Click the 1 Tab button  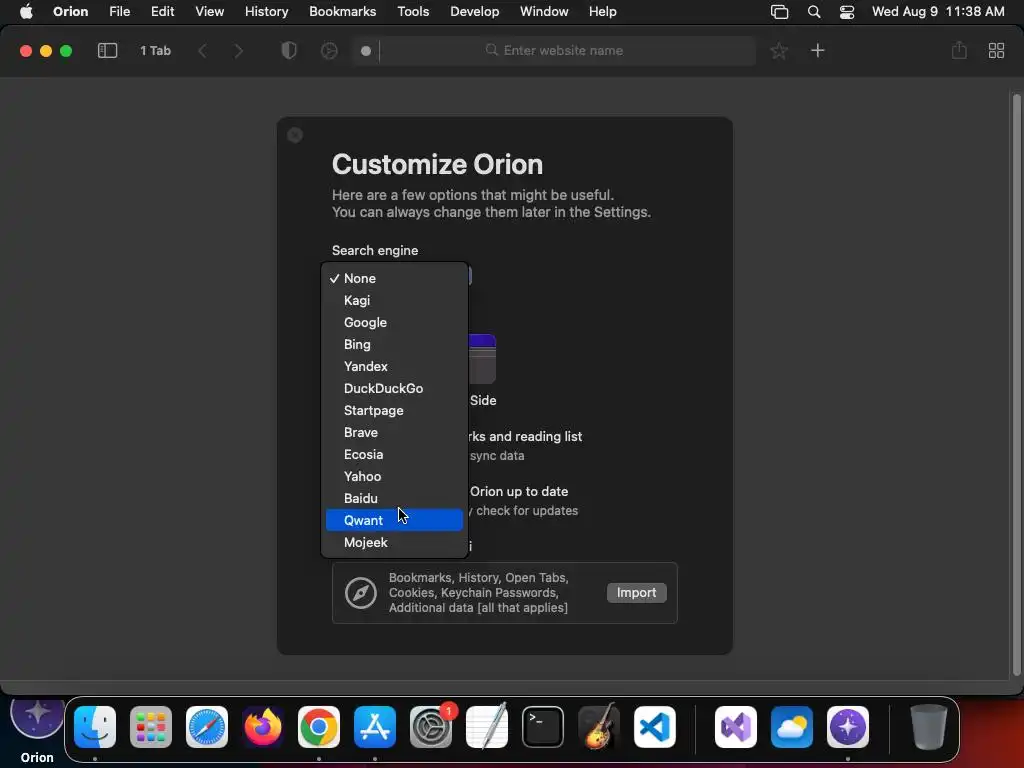point(155,51)
